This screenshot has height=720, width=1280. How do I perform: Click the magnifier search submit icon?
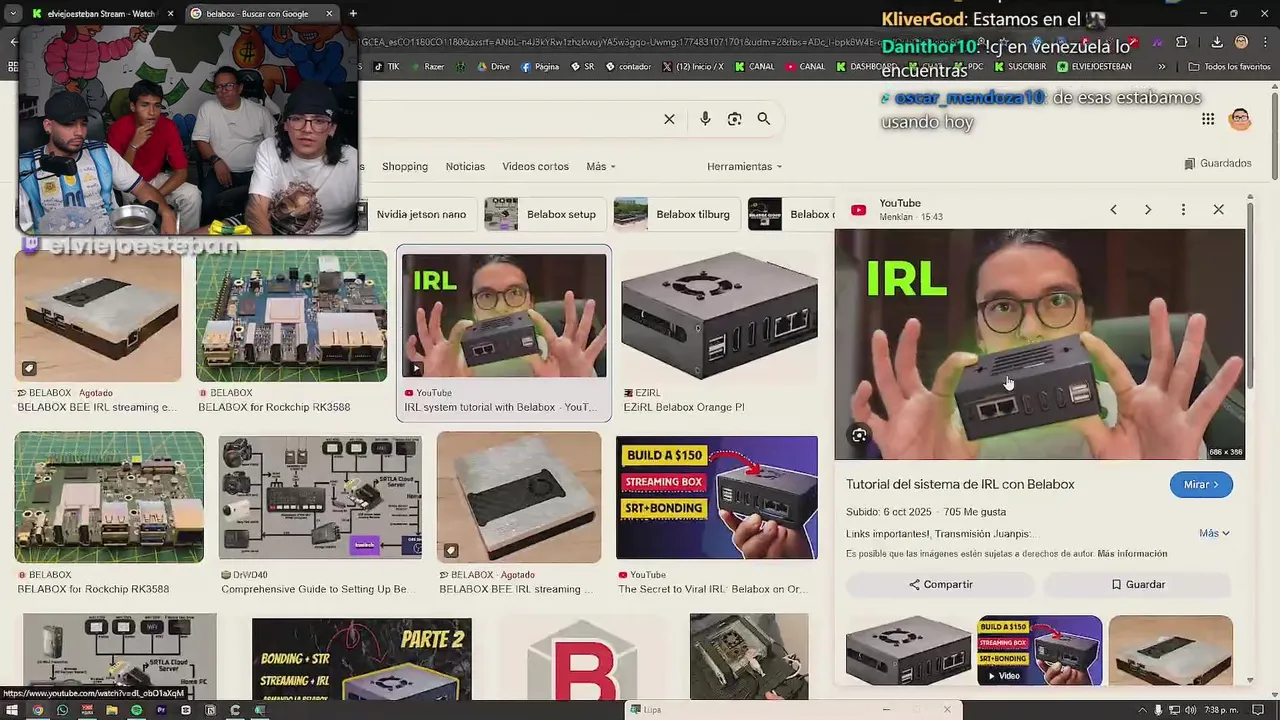[763, 119]
